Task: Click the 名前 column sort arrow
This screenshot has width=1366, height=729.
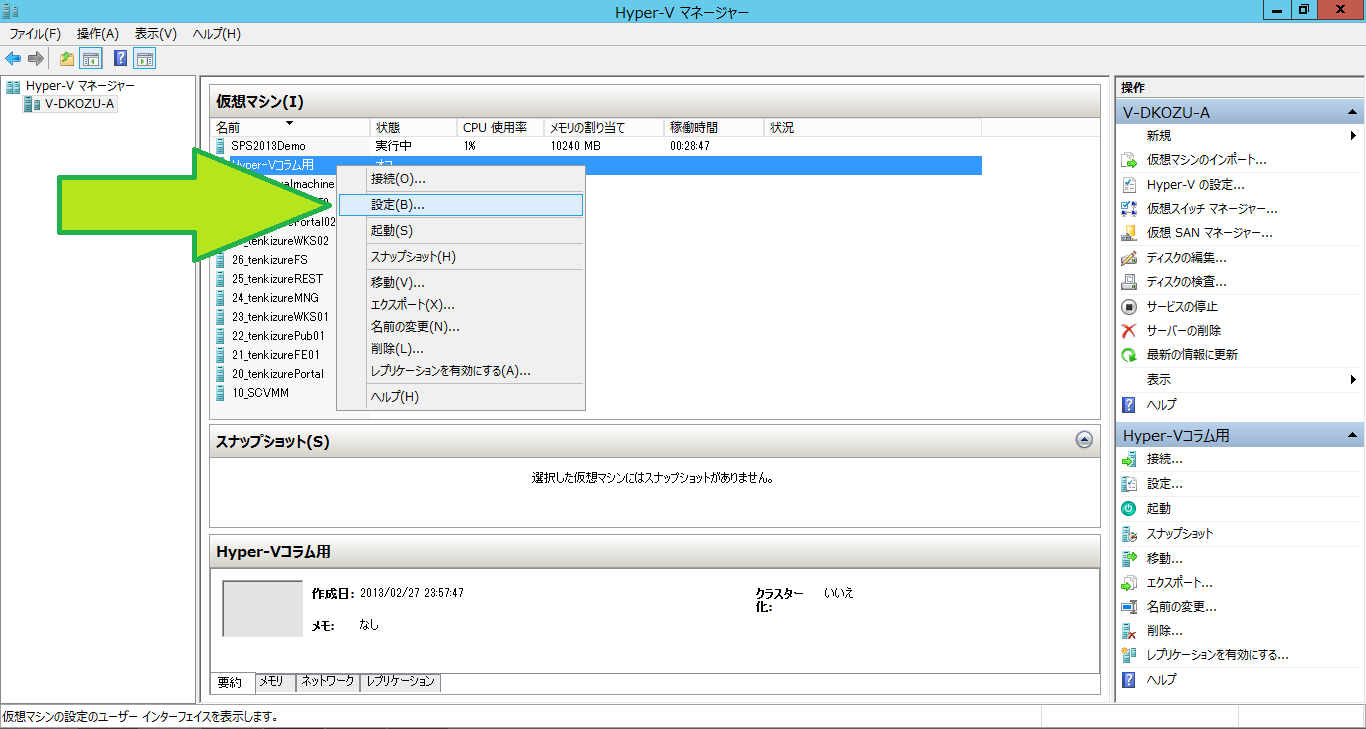Action: pyautogui.click(x=290, y=123)
